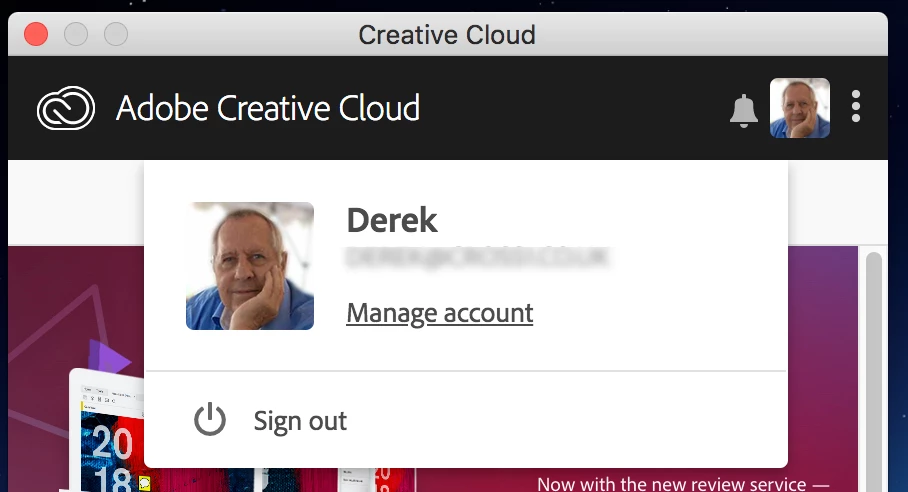Viewport: 908px width, 492px height.
Task: Open the Manage account link
Action: pos(440,313)
